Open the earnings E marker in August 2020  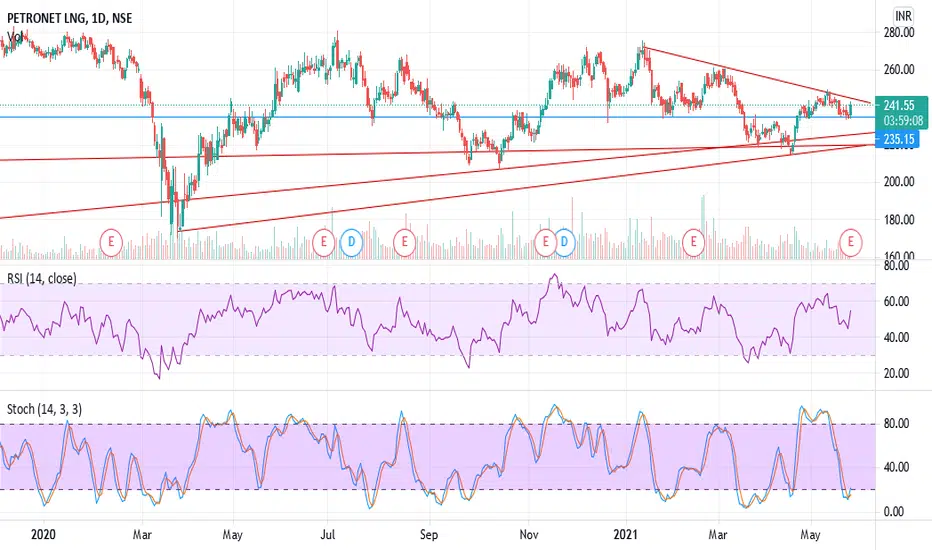(405, 243)
